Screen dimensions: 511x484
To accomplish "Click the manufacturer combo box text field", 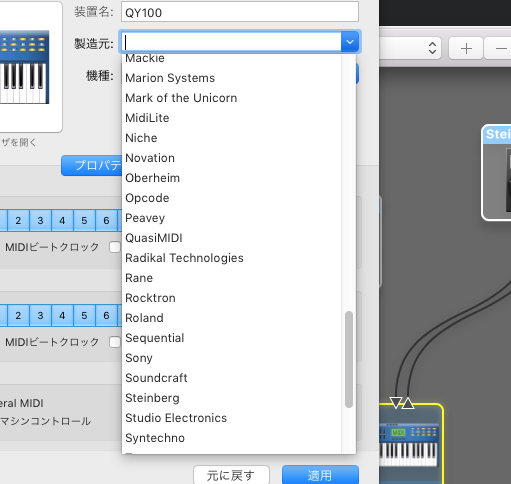I will tap(231, 42).
